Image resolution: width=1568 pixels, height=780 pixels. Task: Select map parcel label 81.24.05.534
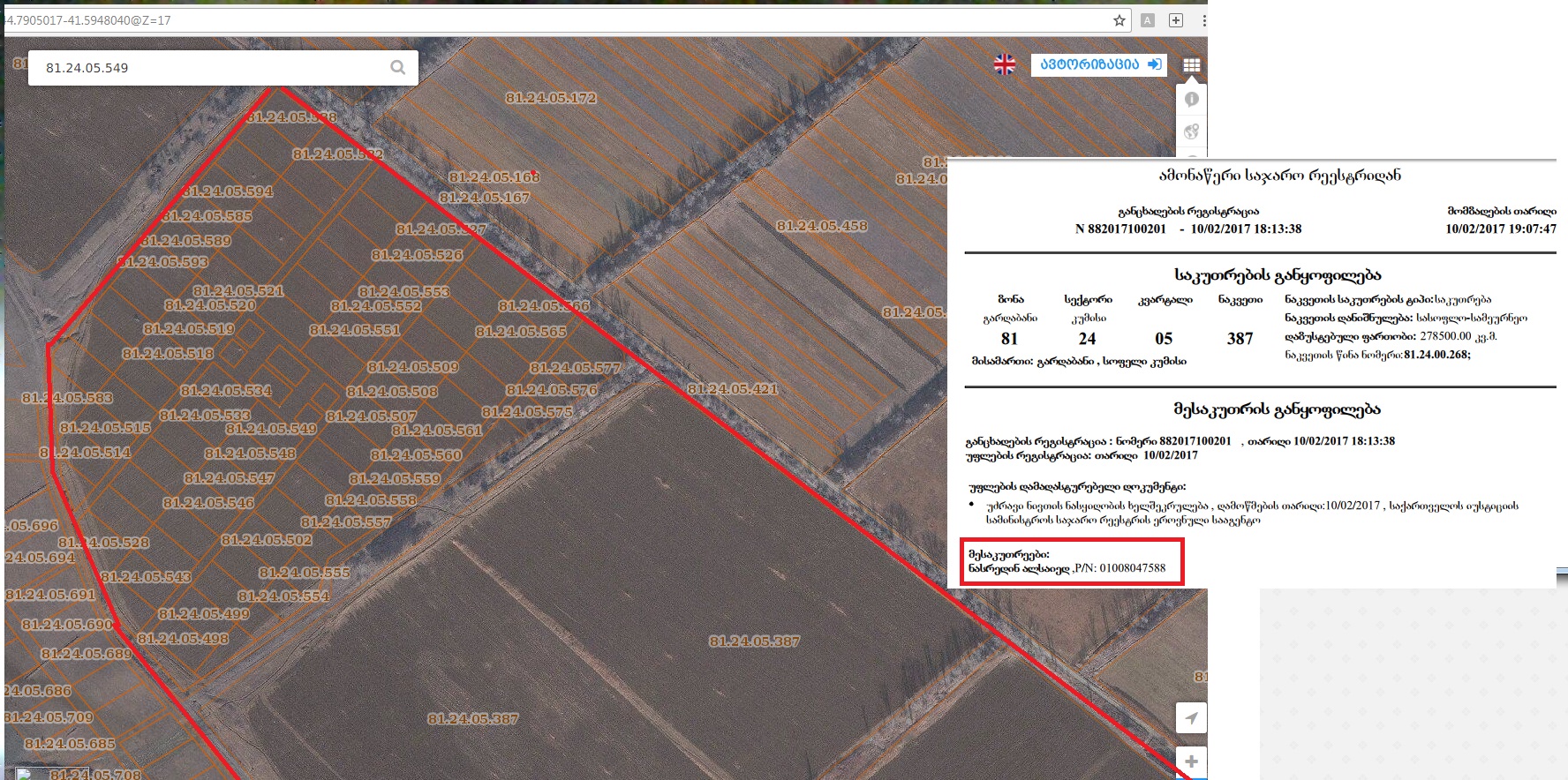pyautogui.click(x=226, y=391)
